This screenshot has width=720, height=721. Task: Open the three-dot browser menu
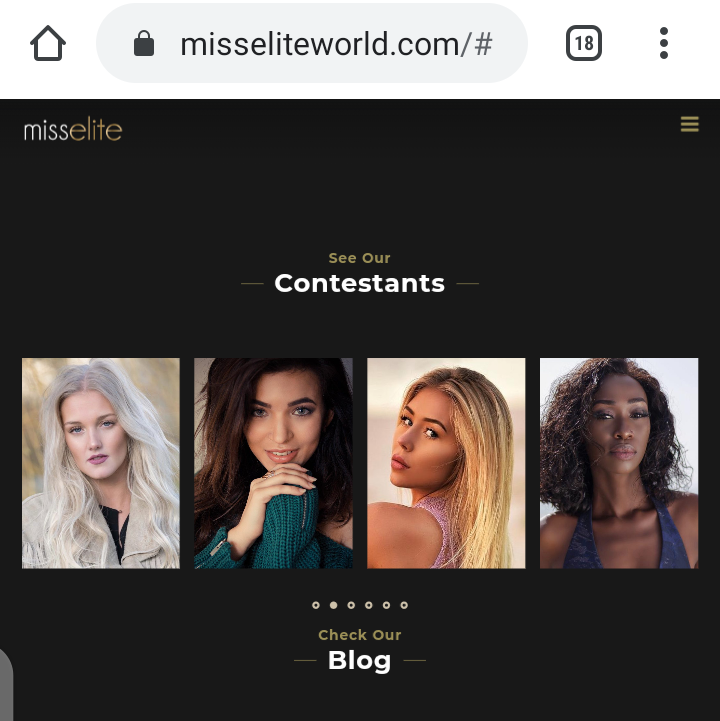click(x=663, y=43)
